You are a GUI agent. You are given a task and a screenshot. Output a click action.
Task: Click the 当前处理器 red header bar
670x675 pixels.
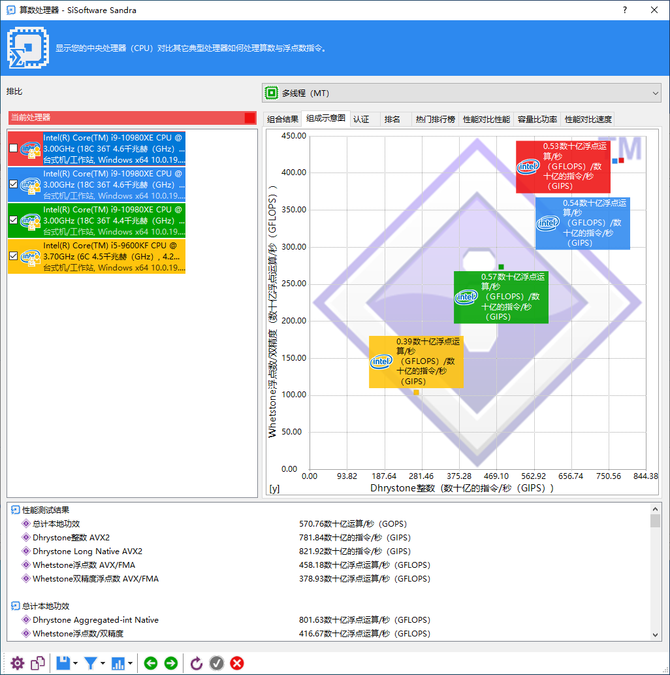pos(133,118)
